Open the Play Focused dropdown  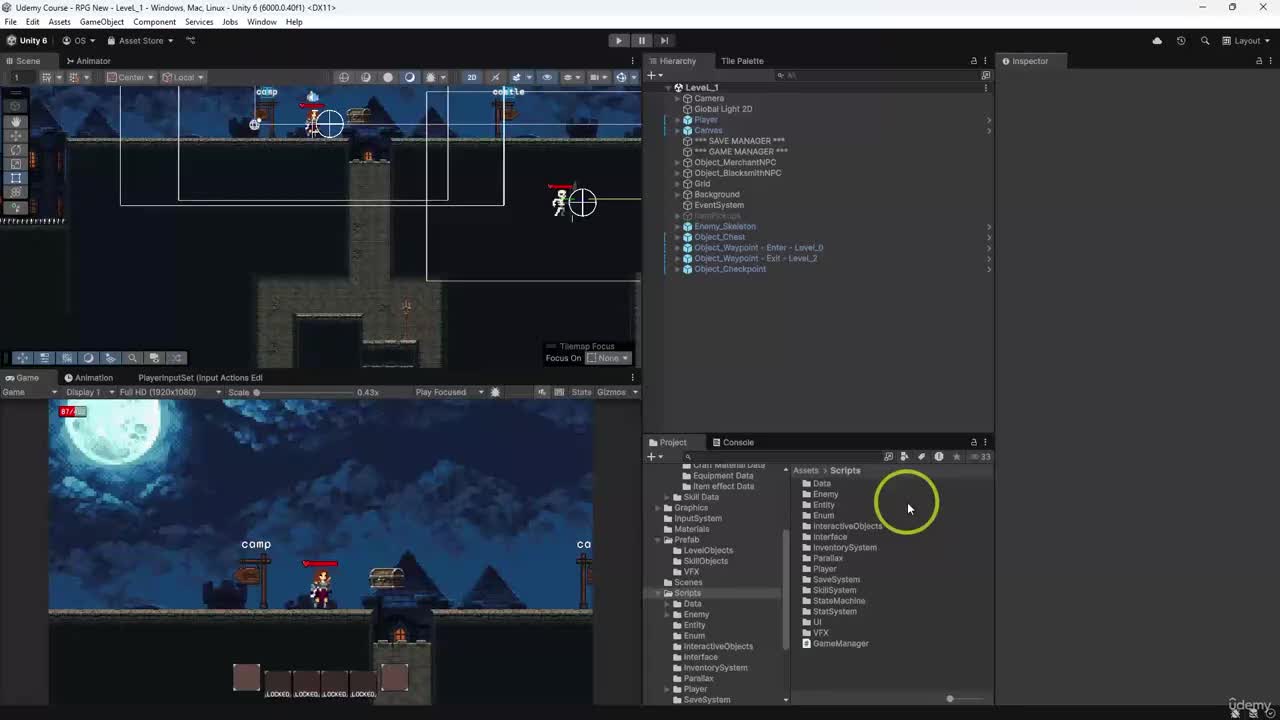pos(449,392)
